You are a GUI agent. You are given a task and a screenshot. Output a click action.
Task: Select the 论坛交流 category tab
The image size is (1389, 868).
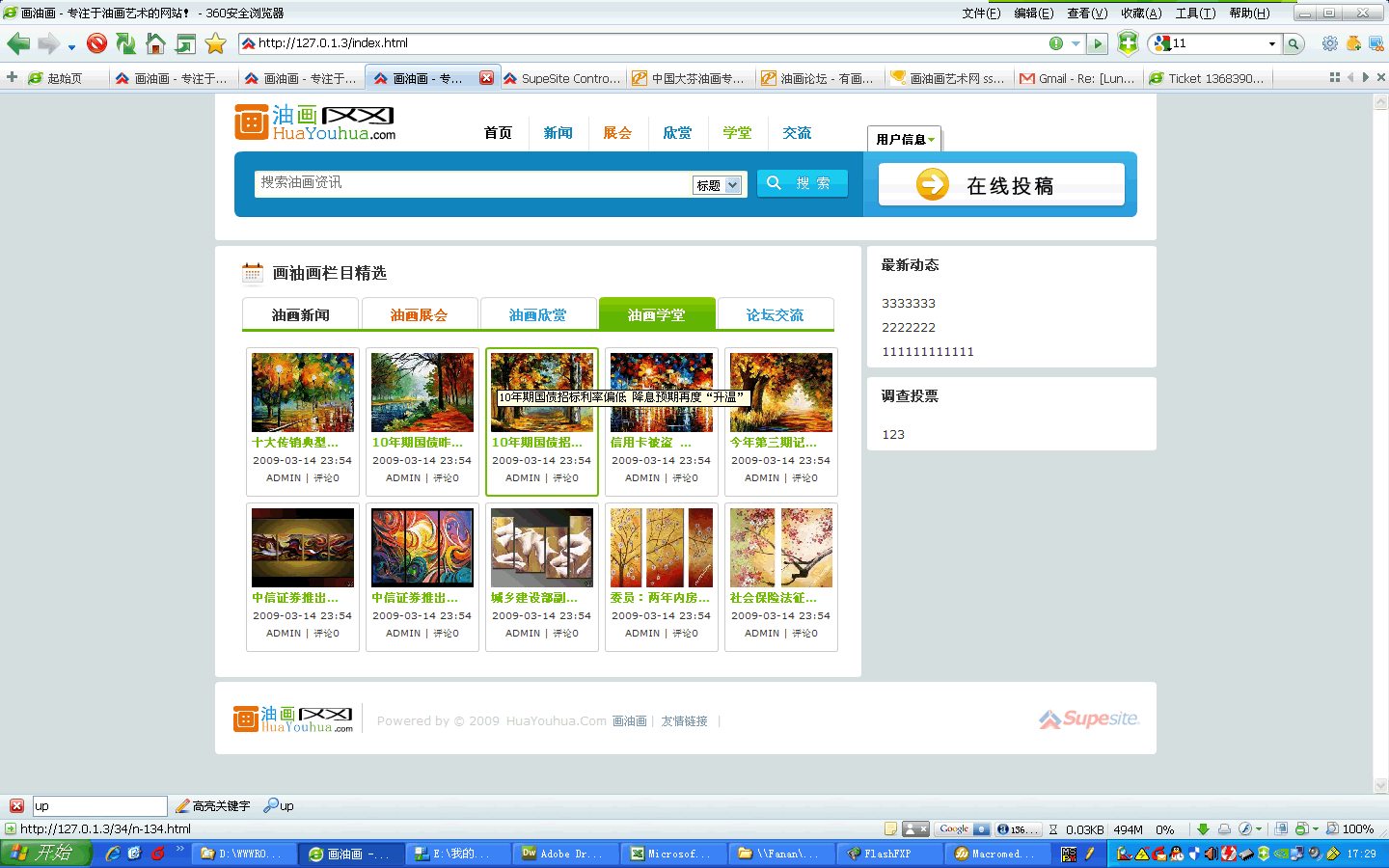775,314
